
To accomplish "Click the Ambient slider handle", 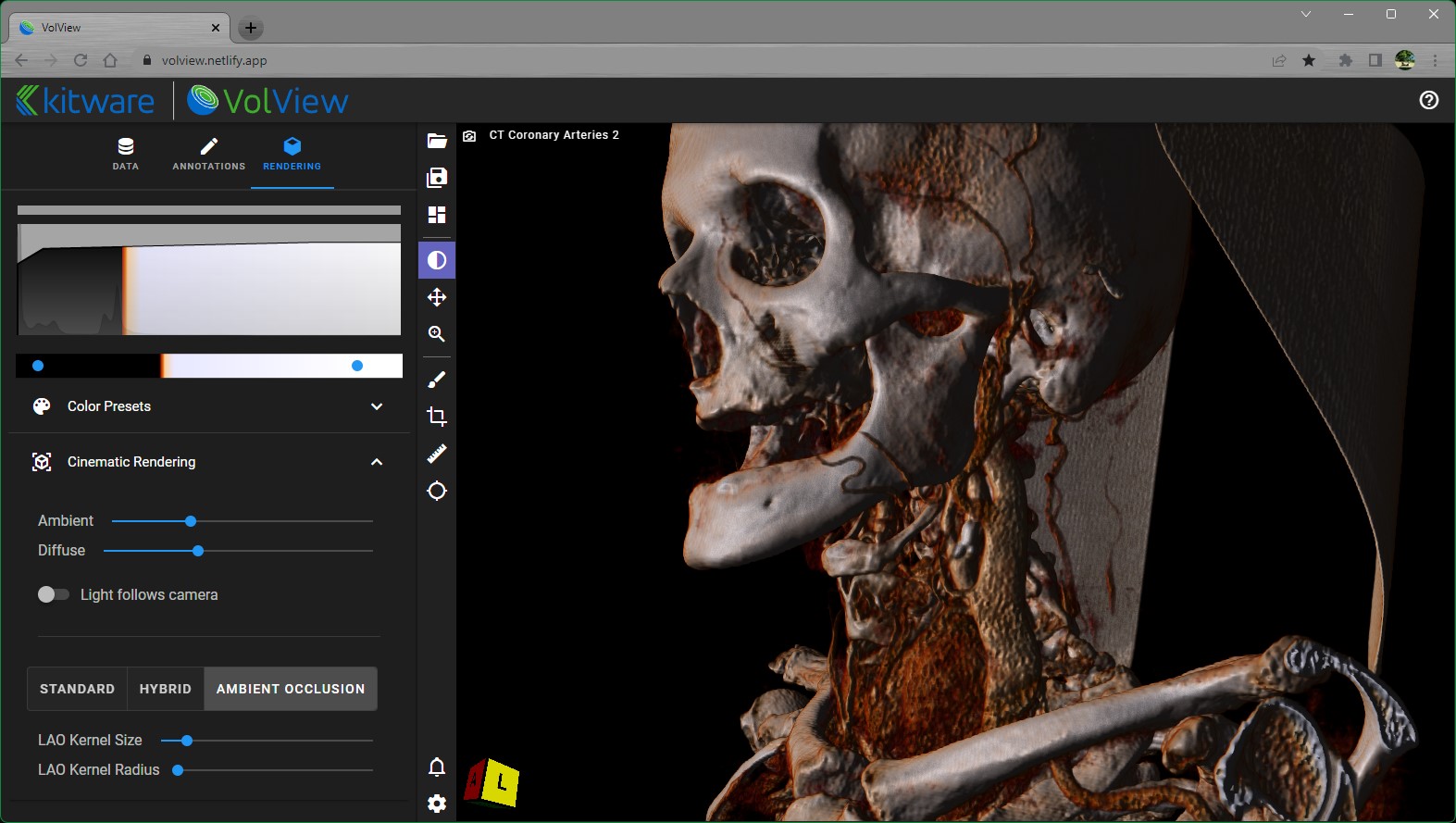I will pos(191,521).
